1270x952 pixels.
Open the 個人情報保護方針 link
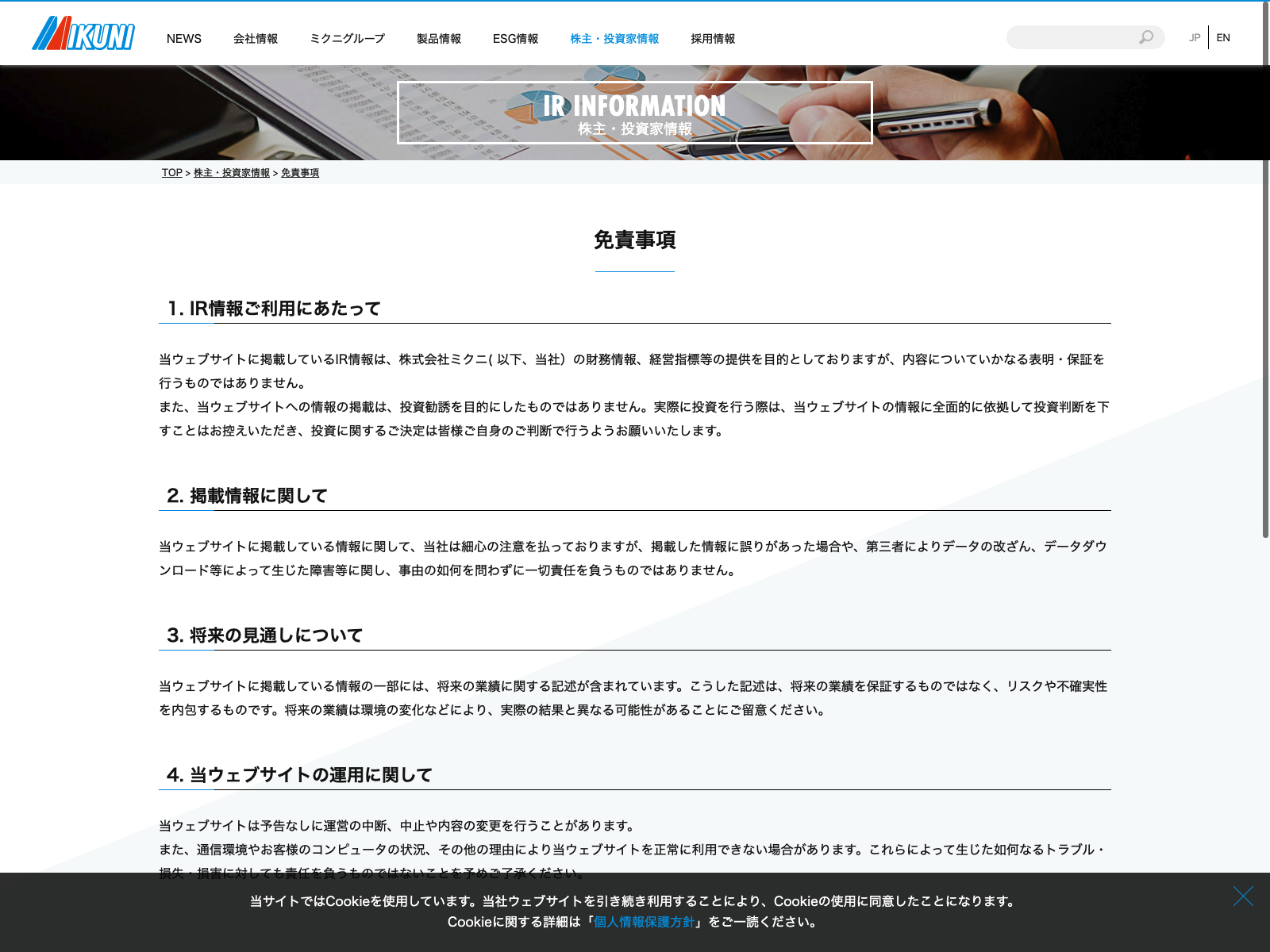coord(644,922)
